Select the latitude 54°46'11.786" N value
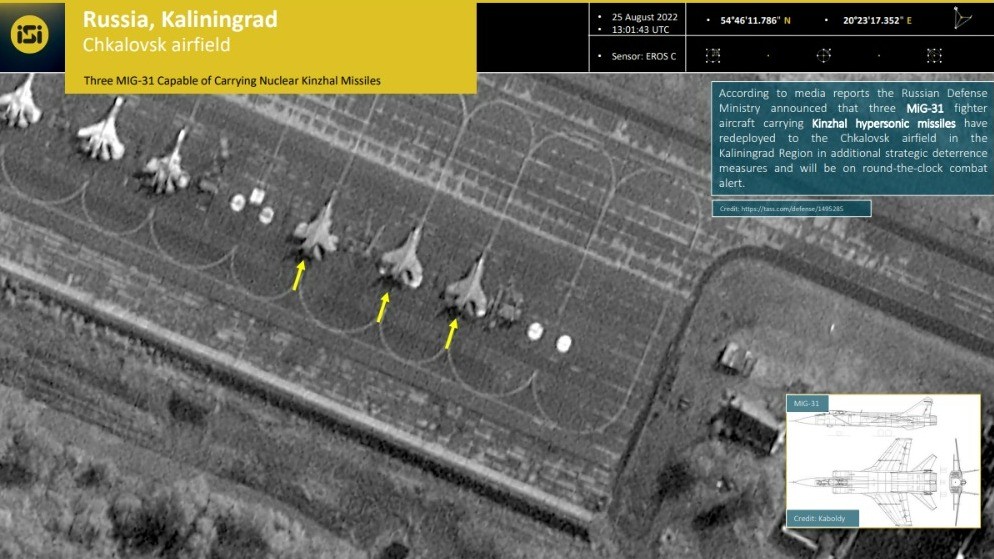 click(755, 20)
